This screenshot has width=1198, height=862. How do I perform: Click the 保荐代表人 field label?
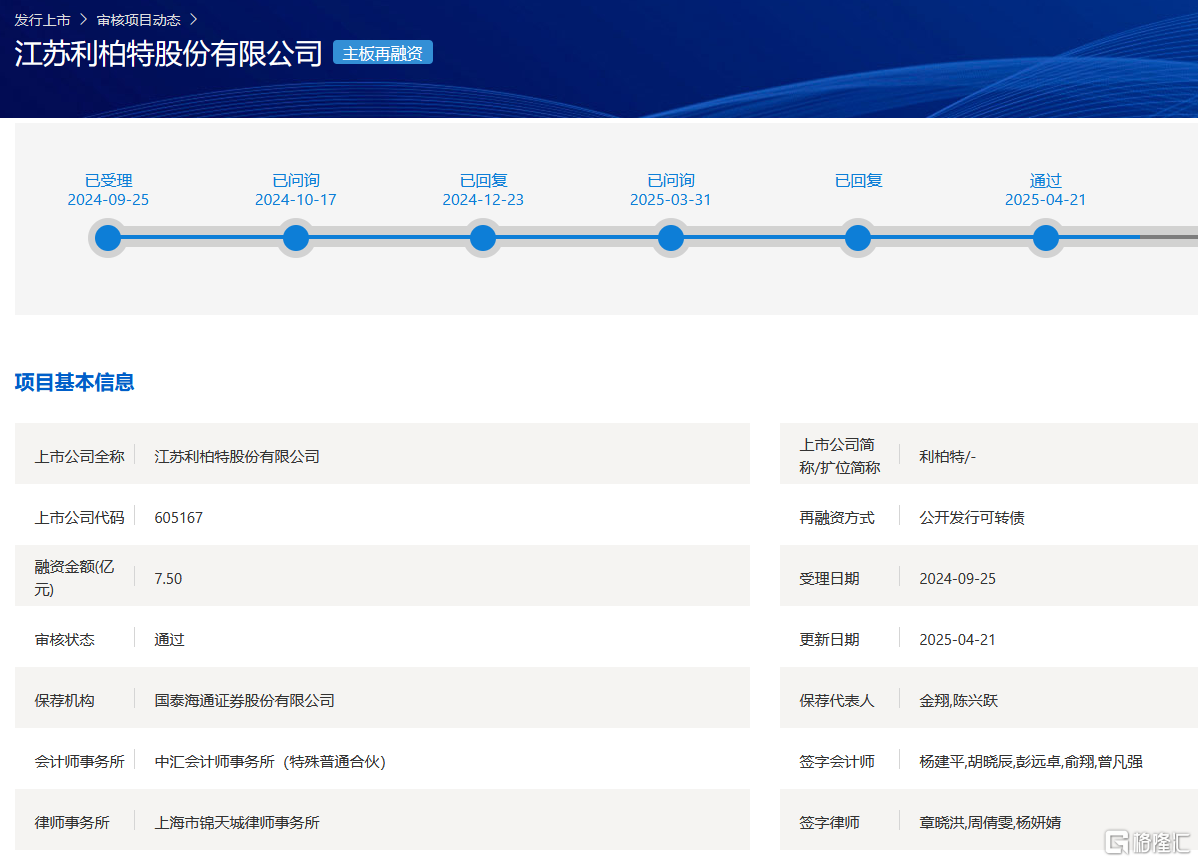(x=837, y=701)
